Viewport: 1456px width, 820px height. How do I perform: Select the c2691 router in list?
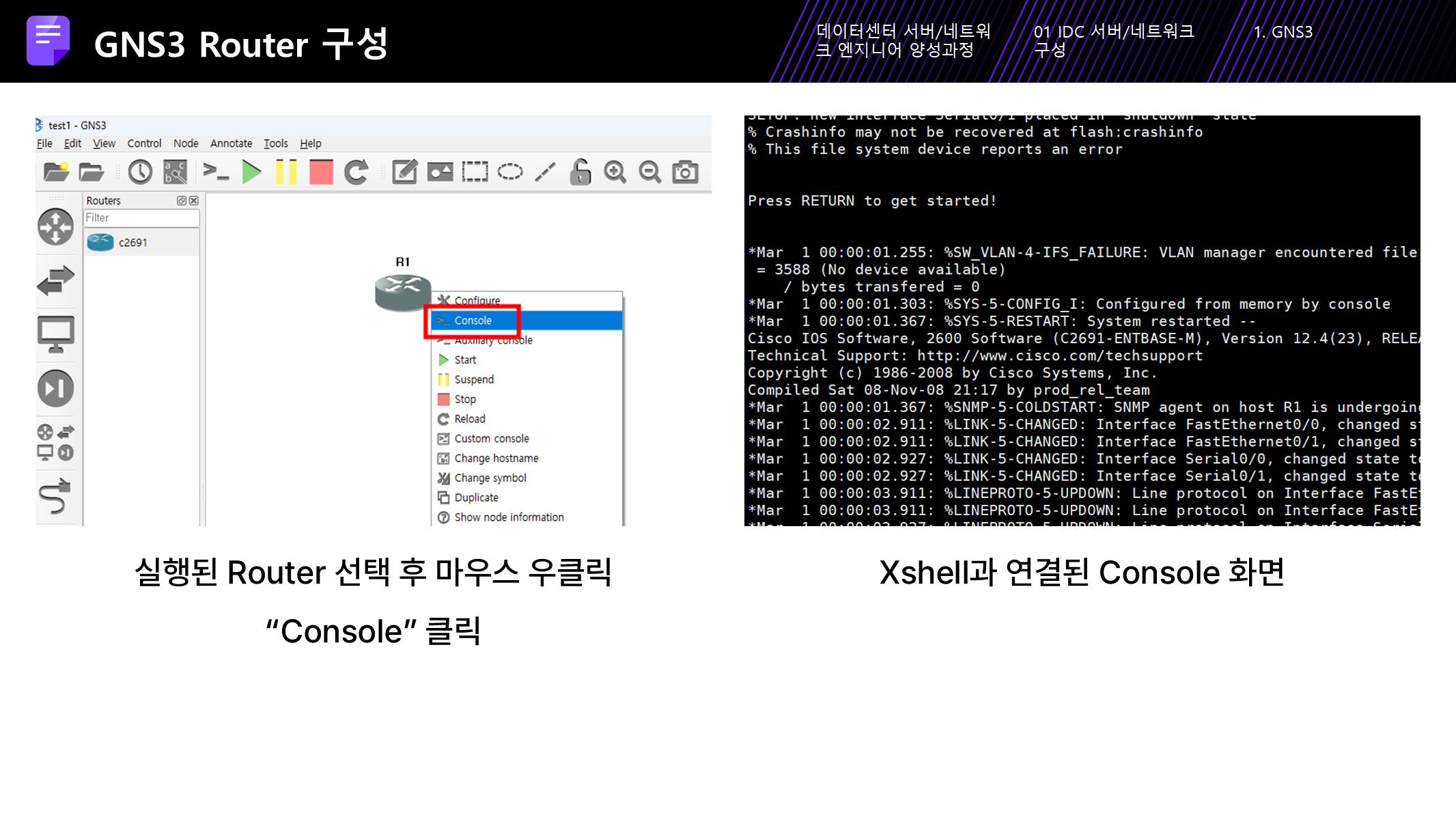[132, 243]
